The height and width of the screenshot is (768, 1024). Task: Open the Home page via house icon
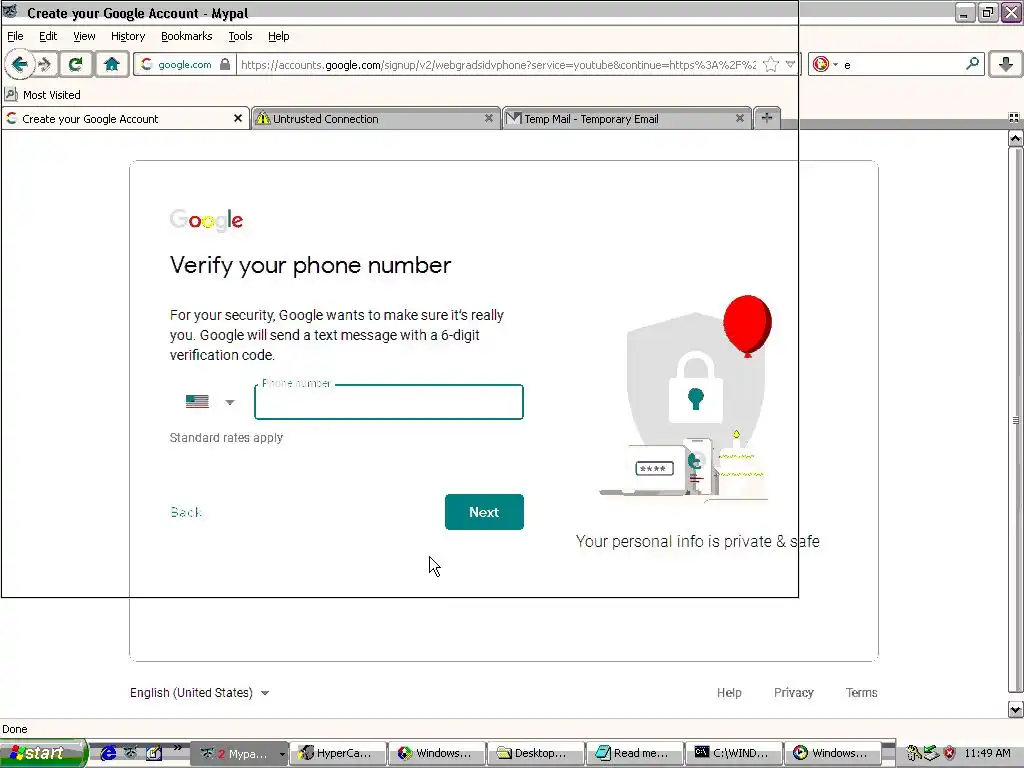112,65
